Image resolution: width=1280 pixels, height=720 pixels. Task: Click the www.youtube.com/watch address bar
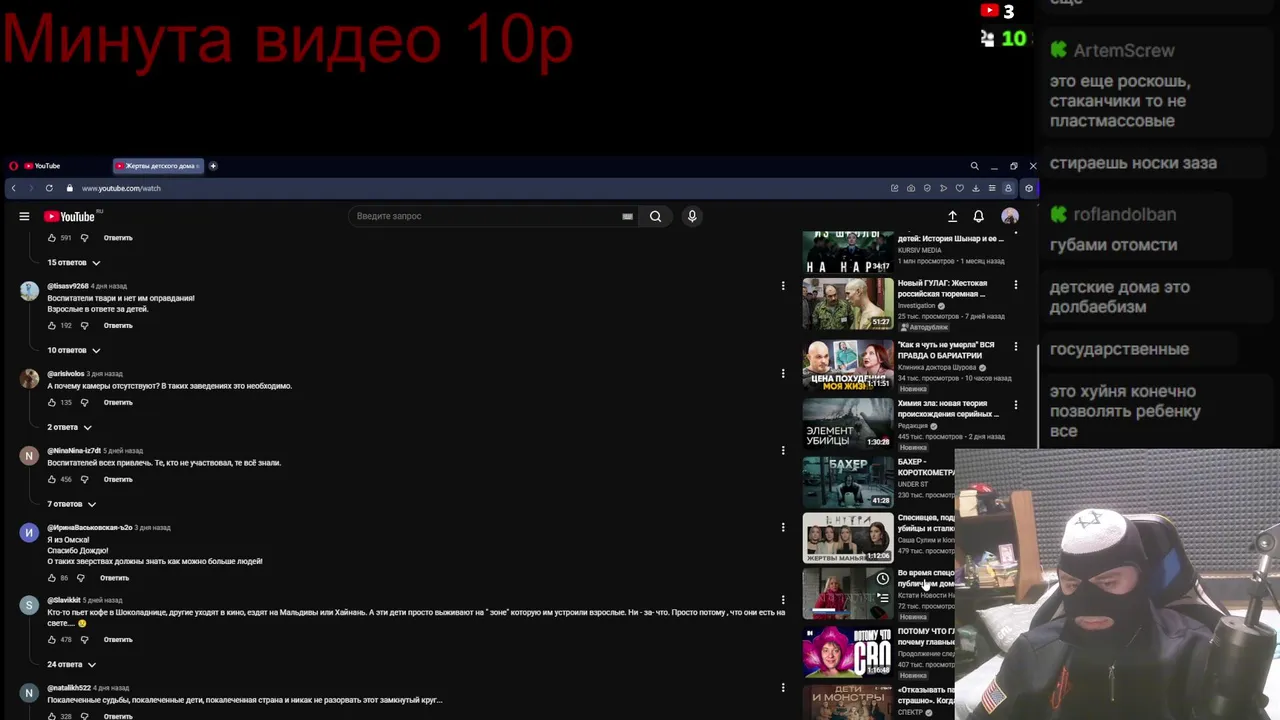coord(121,188)
